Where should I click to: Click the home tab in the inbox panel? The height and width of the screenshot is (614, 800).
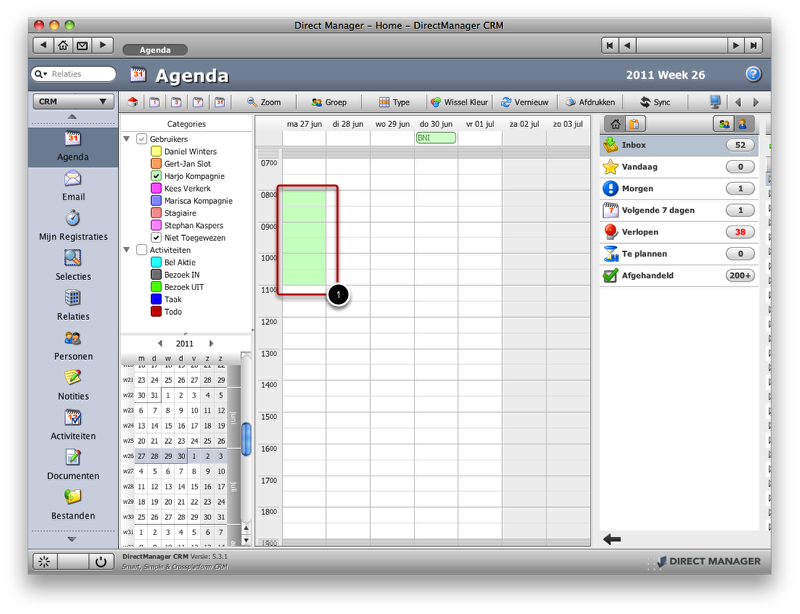(615, 124)
